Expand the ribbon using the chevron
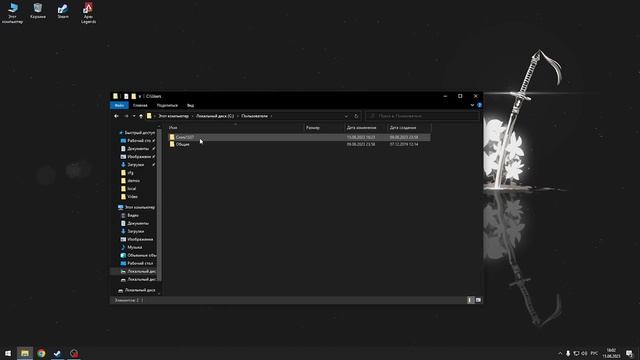The height and width of the screenshot is (360, 640). coord(472,105)
